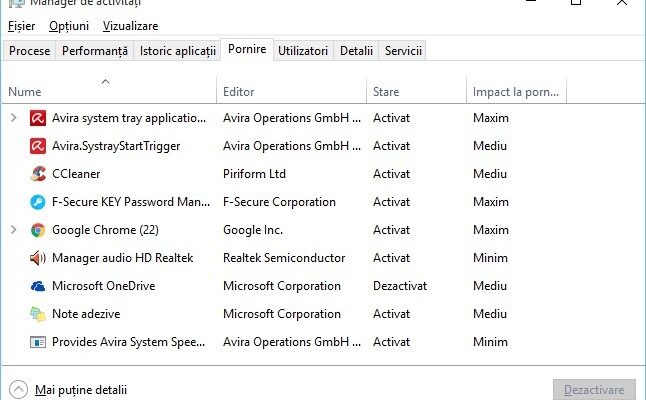Select the Note adezive icon
The width and height of the screenshot is (646, 400).
(38, 314)
